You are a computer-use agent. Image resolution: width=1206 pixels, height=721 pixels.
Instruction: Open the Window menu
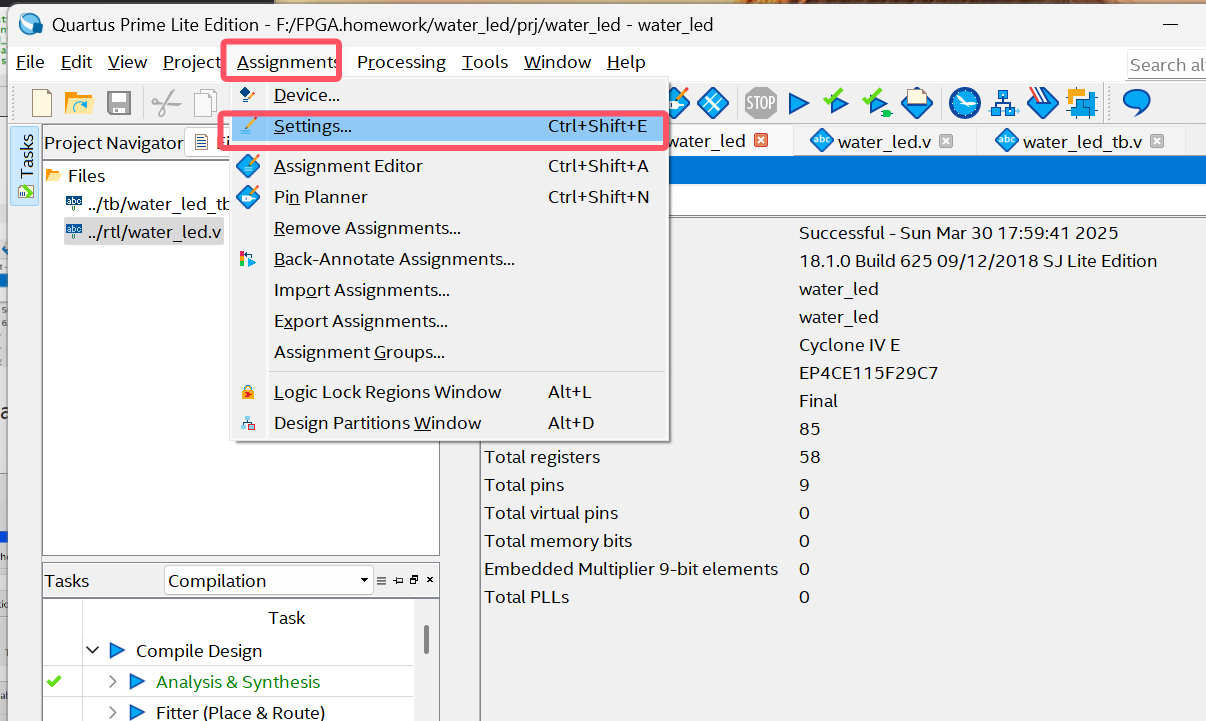[x=558, y=62]
